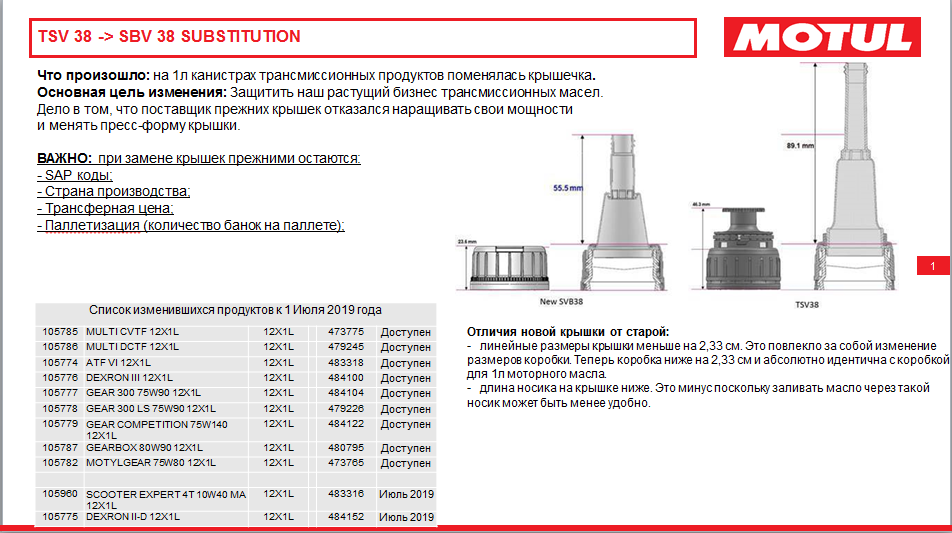Screen dimensions: 952x533
Task: Click 'Июль 2019' in DEXRON II-D row
Action: (x=406, y=517)
